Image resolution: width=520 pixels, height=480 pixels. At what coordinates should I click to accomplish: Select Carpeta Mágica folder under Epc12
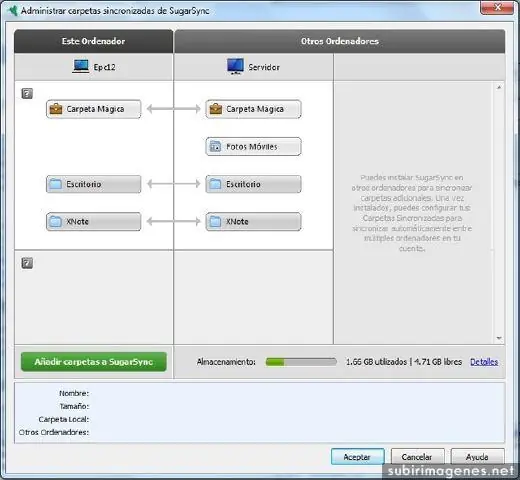94,109
